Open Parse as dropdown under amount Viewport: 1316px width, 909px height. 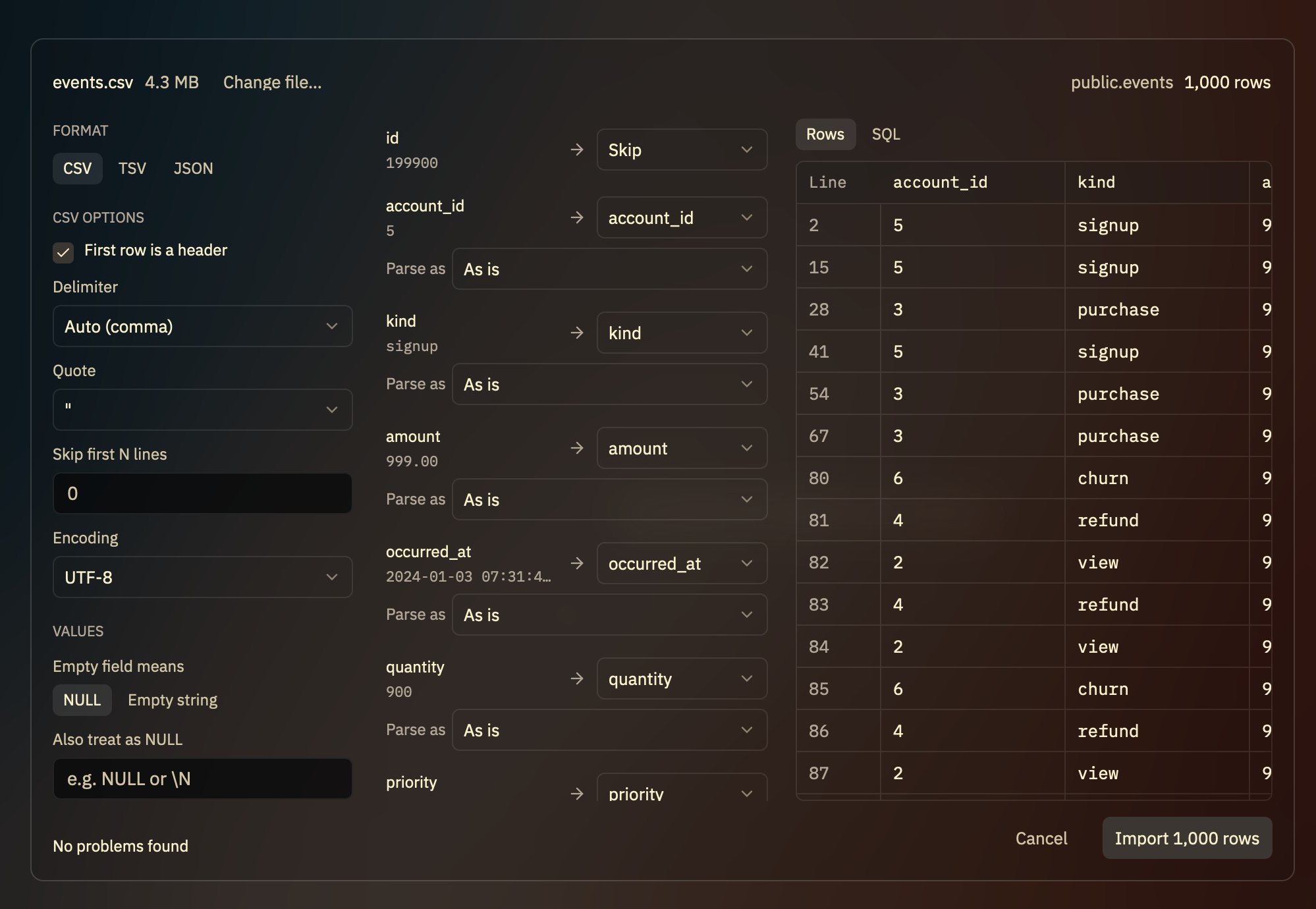tap(609, 499)
